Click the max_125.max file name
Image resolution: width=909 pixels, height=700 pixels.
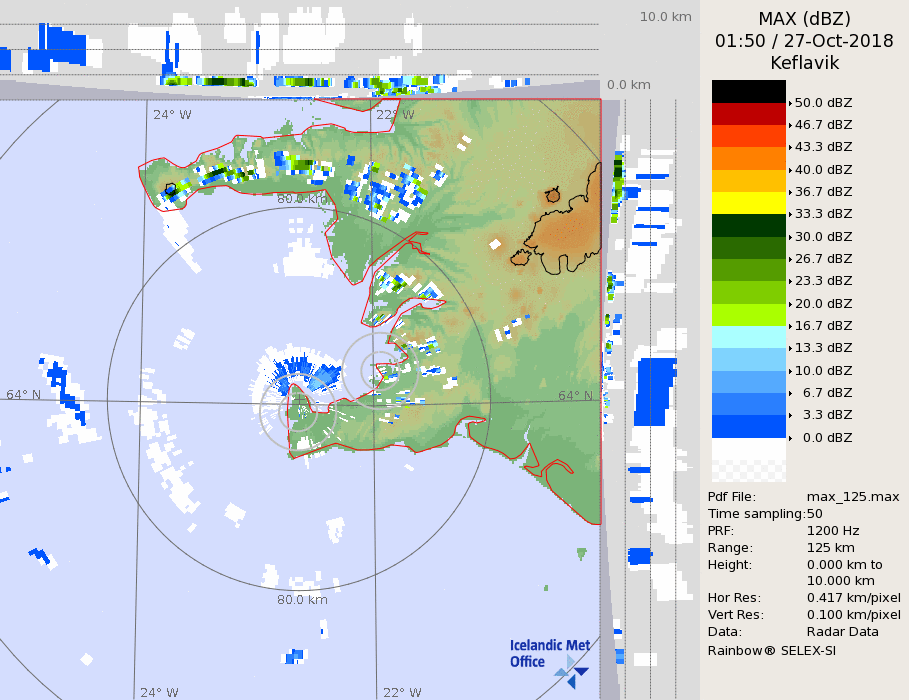coord(852,497)
